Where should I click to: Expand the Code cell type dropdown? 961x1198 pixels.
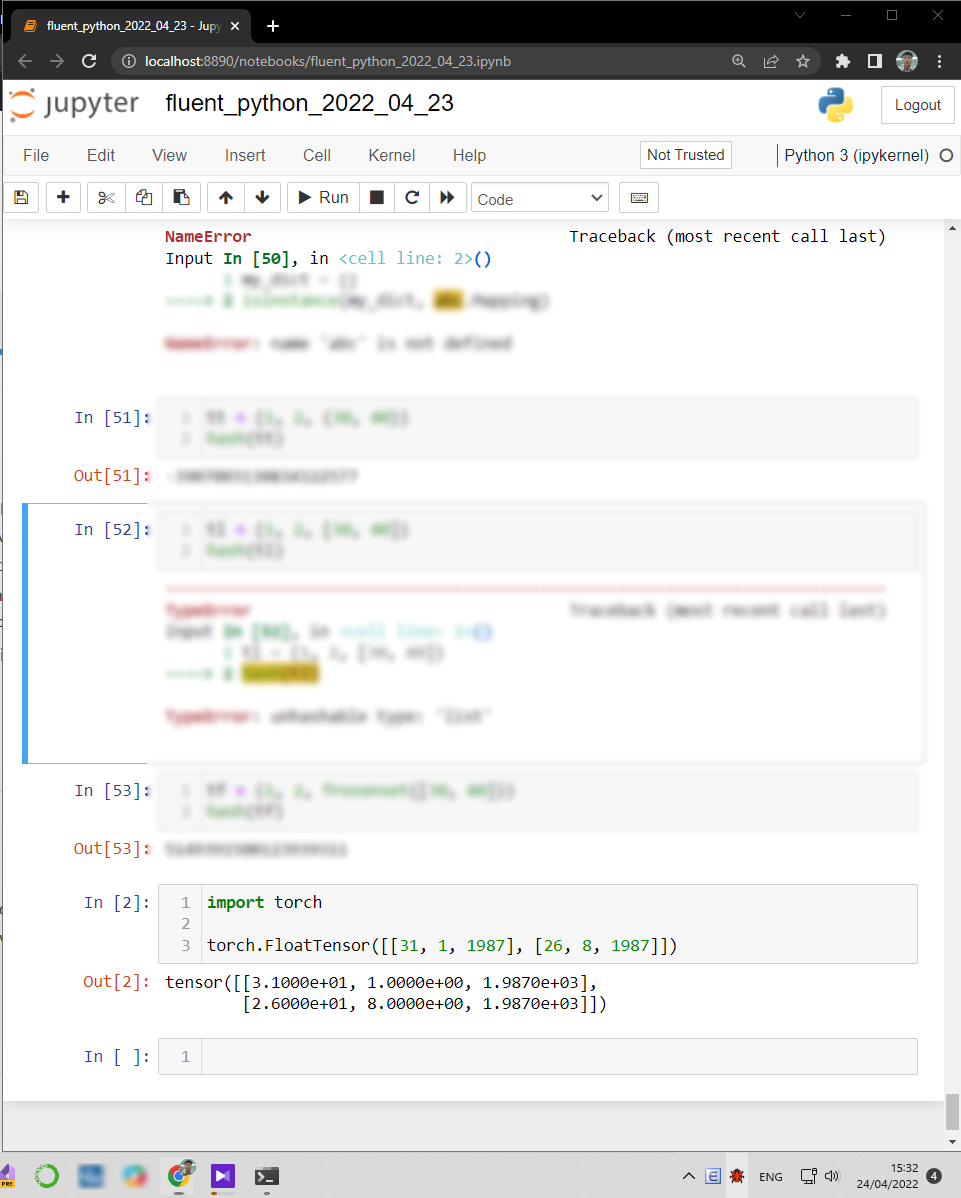[539, 199]
